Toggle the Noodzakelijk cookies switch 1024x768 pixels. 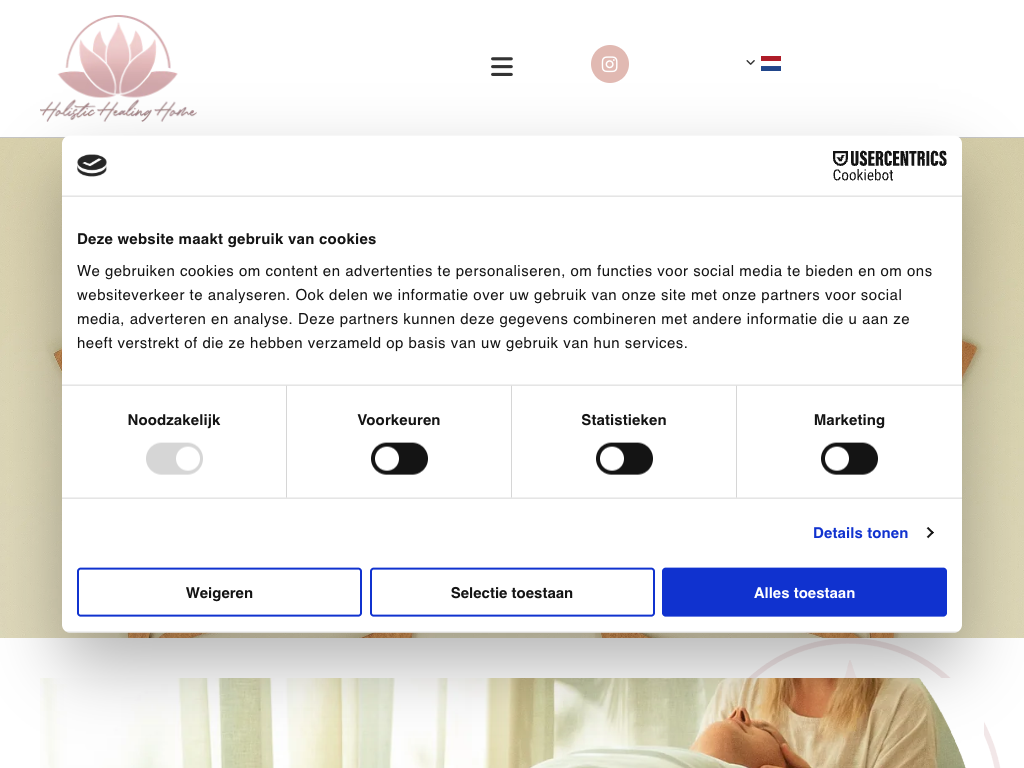click(x=174, y=458)
